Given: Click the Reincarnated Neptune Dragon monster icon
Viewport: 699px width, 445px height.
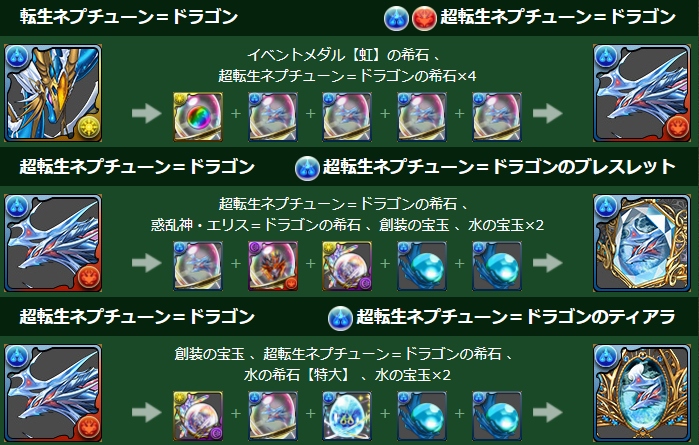Looking at the screenshot, I should pyautogui.click(x=53, y=93).
